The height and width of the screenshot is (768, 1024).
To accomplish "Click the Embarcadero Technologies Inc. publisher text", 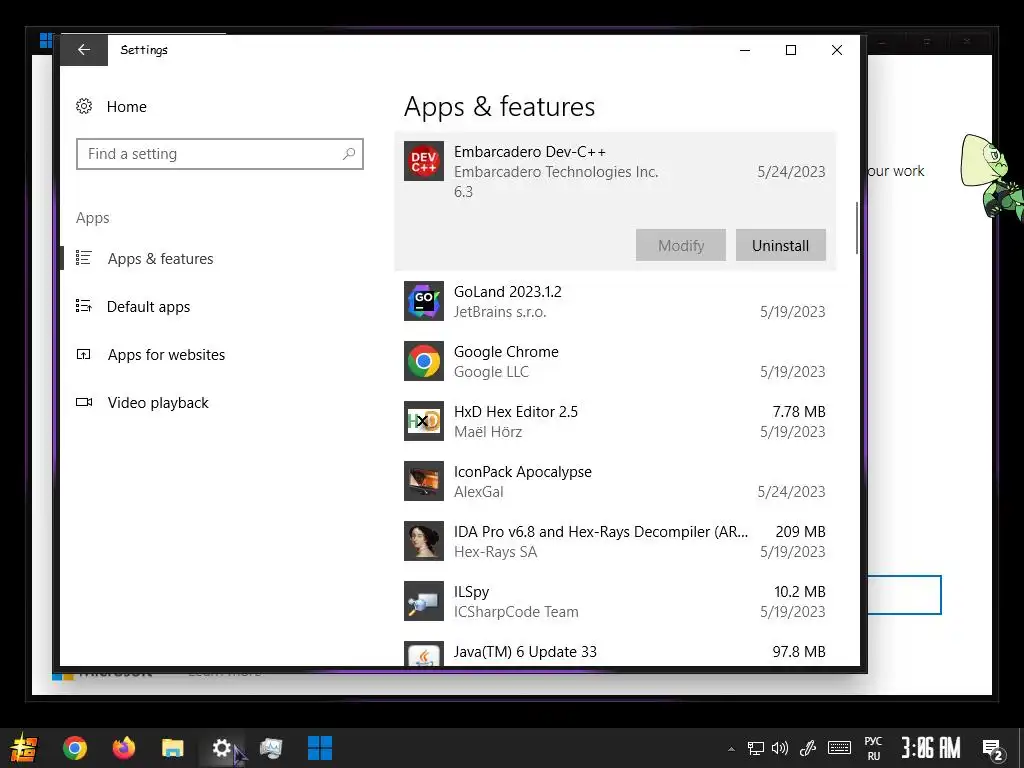I will click(x=556, y=172).
